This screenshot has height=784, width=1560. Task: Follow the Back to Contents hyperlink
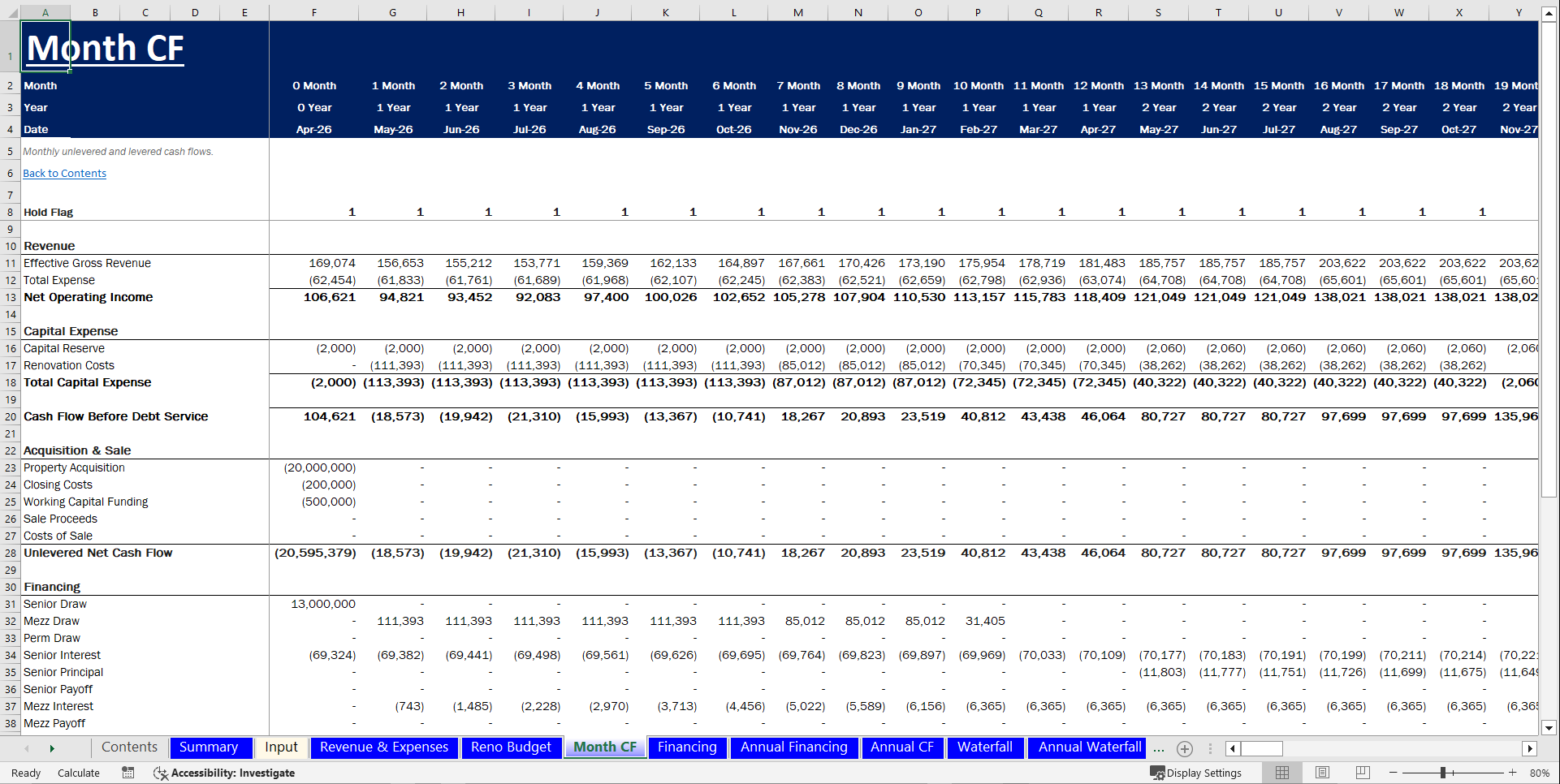click(x=64, y=173)
